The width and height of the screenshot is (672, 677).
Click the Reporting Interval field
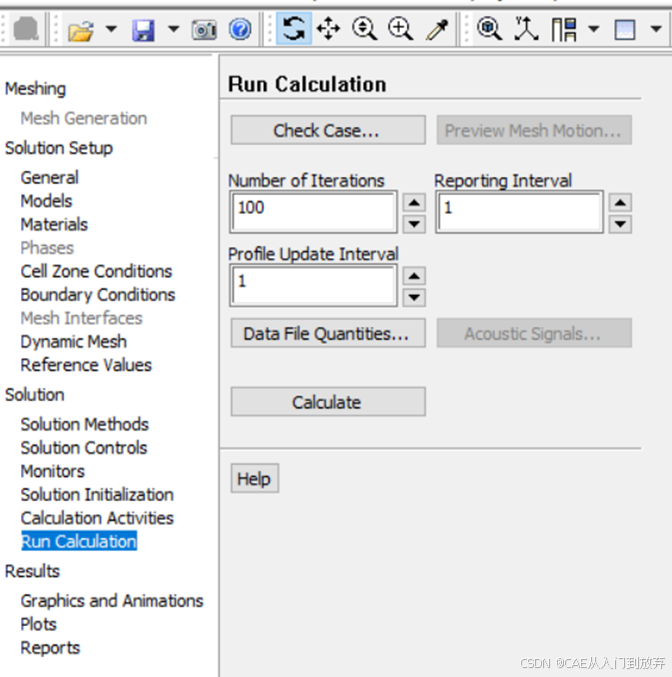click(x=520, y=212)
